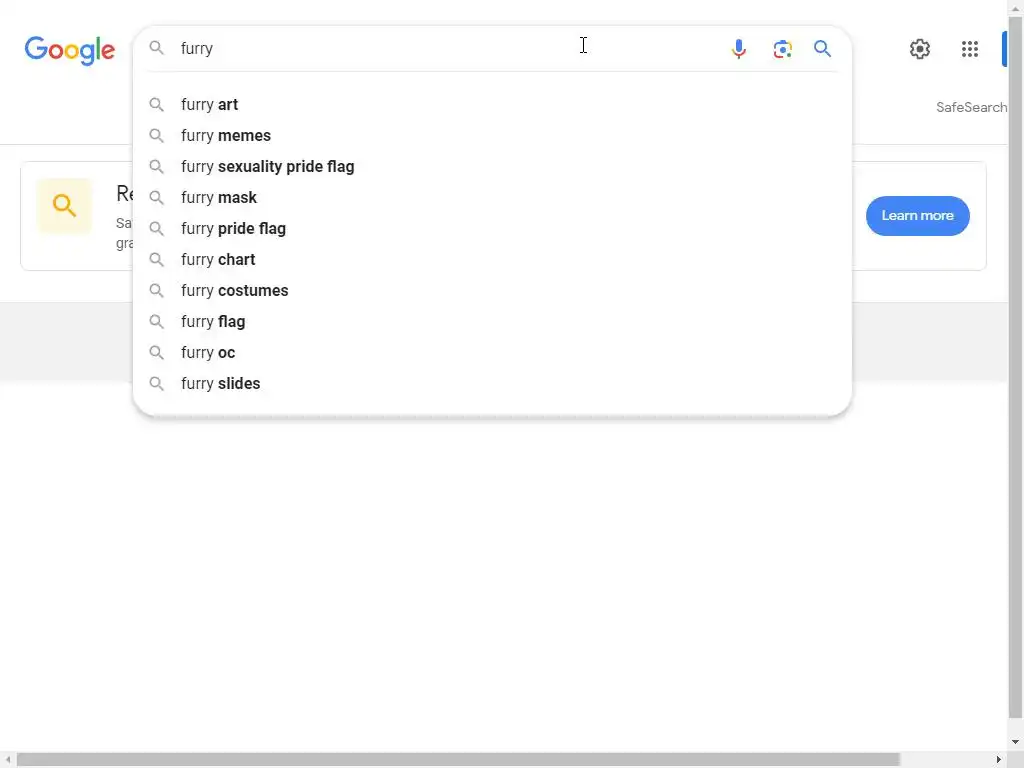Viewport: 1024px width, 768px height.
Task: Select the 'furry mask' suggestion
Action: click(219, 197)
